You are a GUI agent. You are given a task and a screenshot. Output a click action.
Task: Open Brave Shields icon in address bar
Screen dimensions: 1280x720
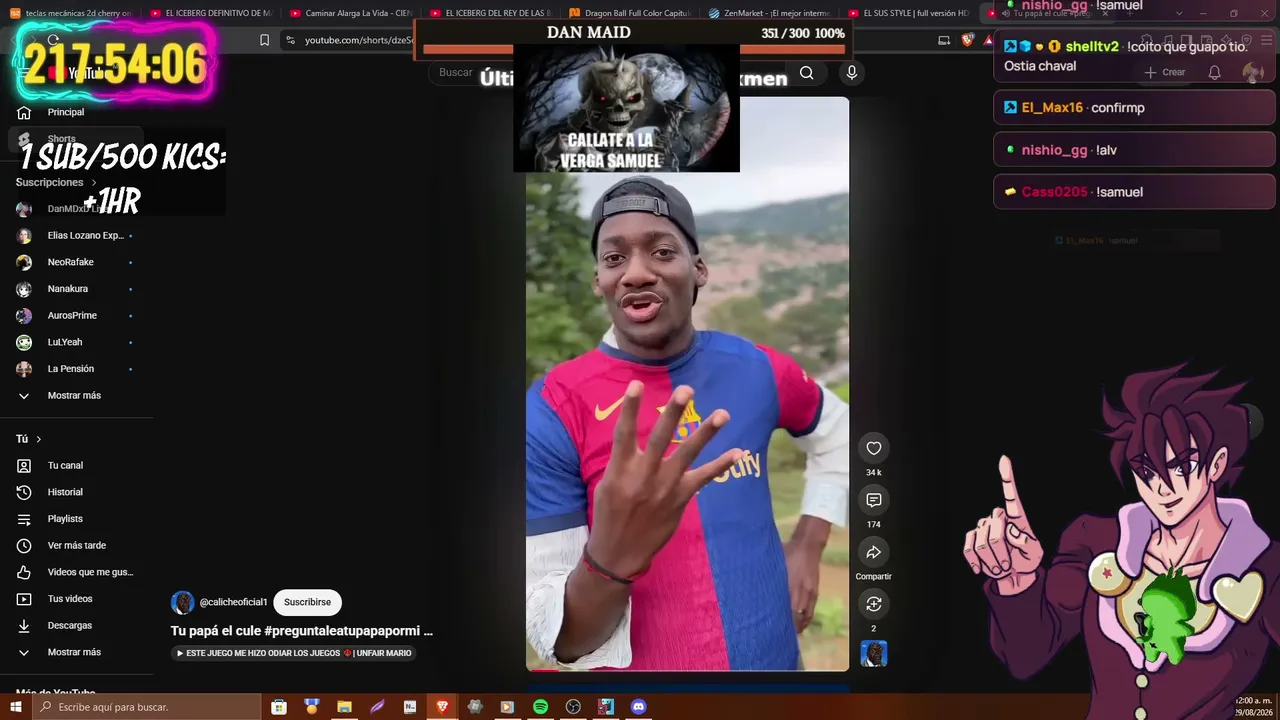[x=967, y=40]
